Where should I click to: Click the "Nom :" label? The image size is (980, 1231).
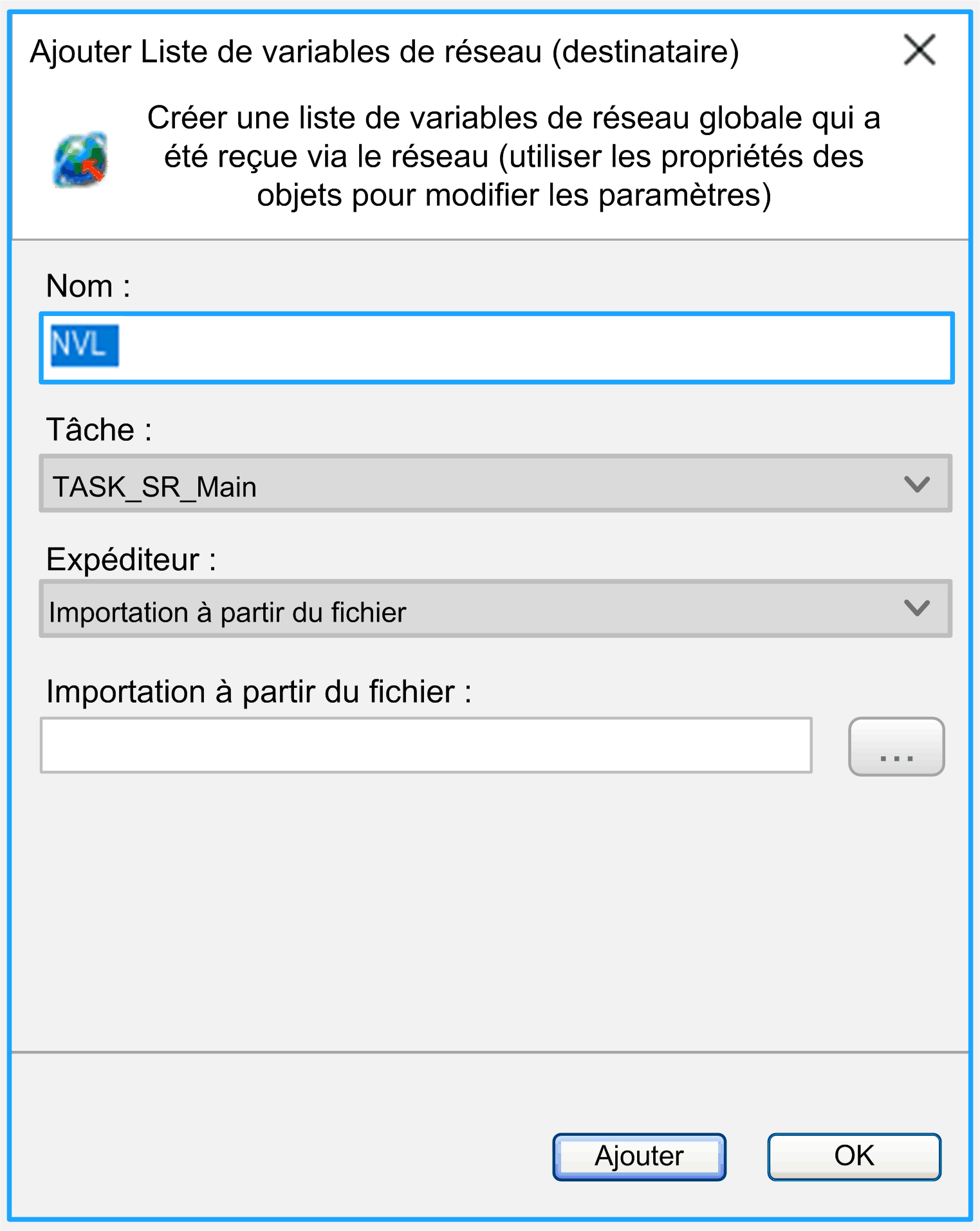point(88,286)
